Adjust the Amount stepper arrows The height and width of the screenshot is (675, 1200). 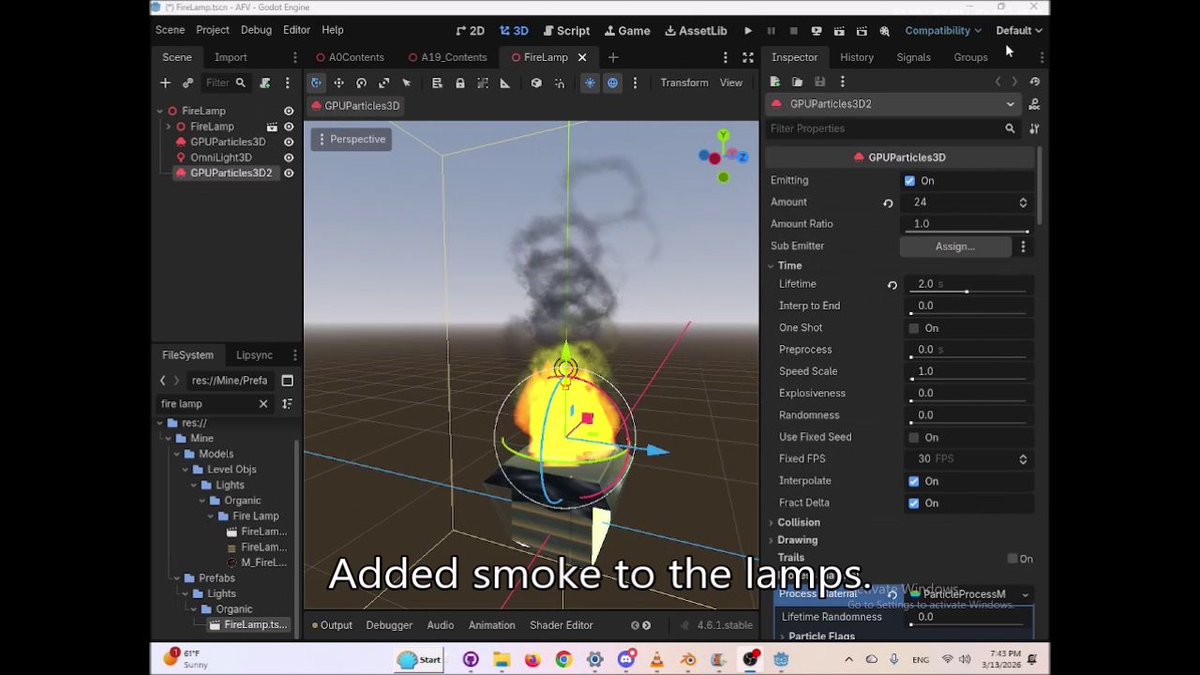click(x=1023, y=203)
